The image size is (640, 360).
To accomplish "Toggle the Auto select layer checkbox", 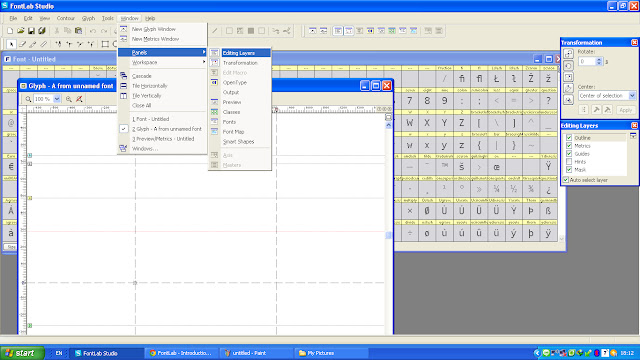I will coord(566,180).
